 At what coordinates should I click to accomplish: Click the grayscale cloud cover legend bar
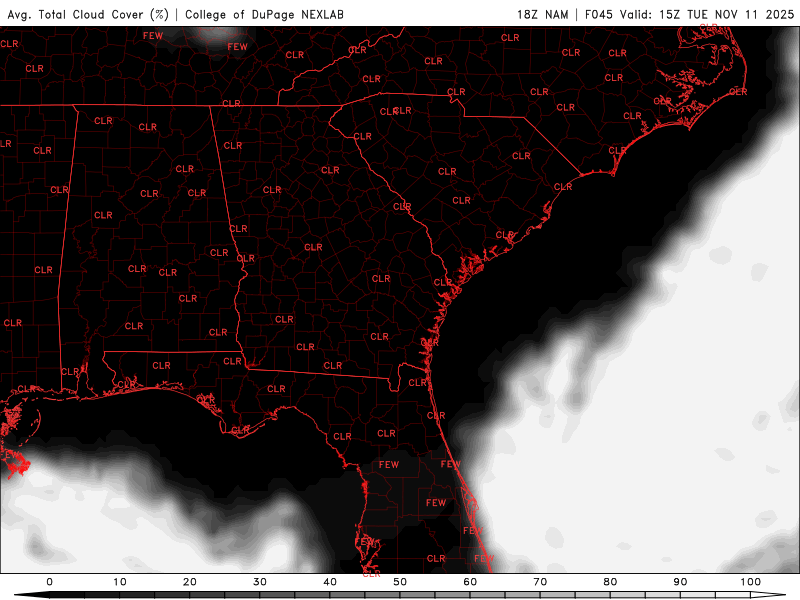pos(400,595)
